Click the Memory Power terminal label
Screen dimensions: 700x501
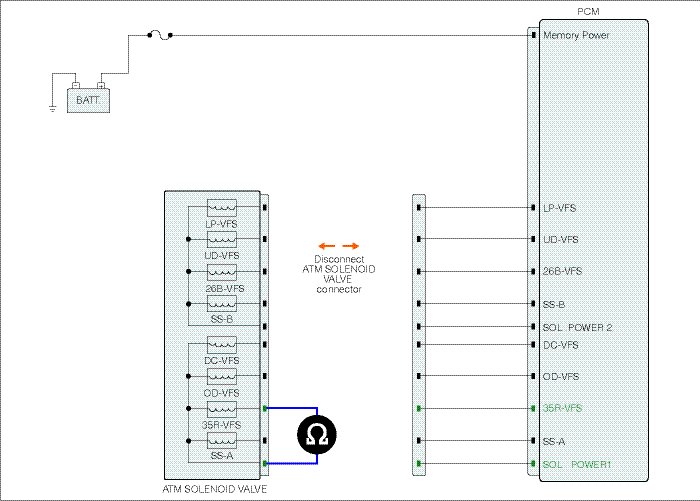click(x=576, y=35)
